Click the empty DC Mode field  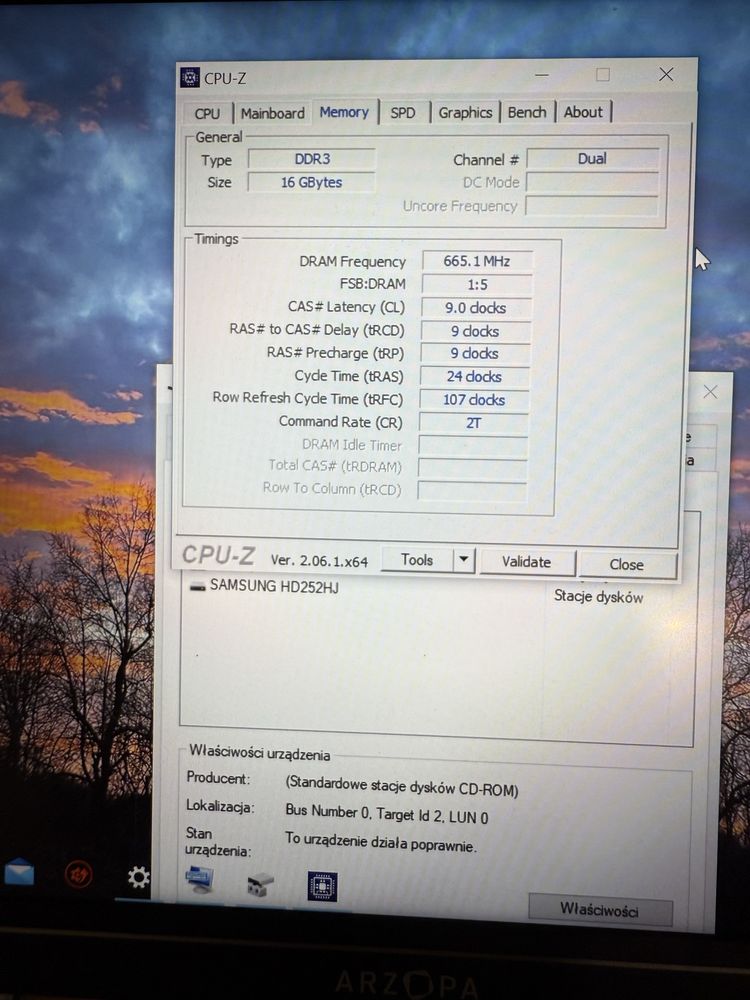pos(592,183)
